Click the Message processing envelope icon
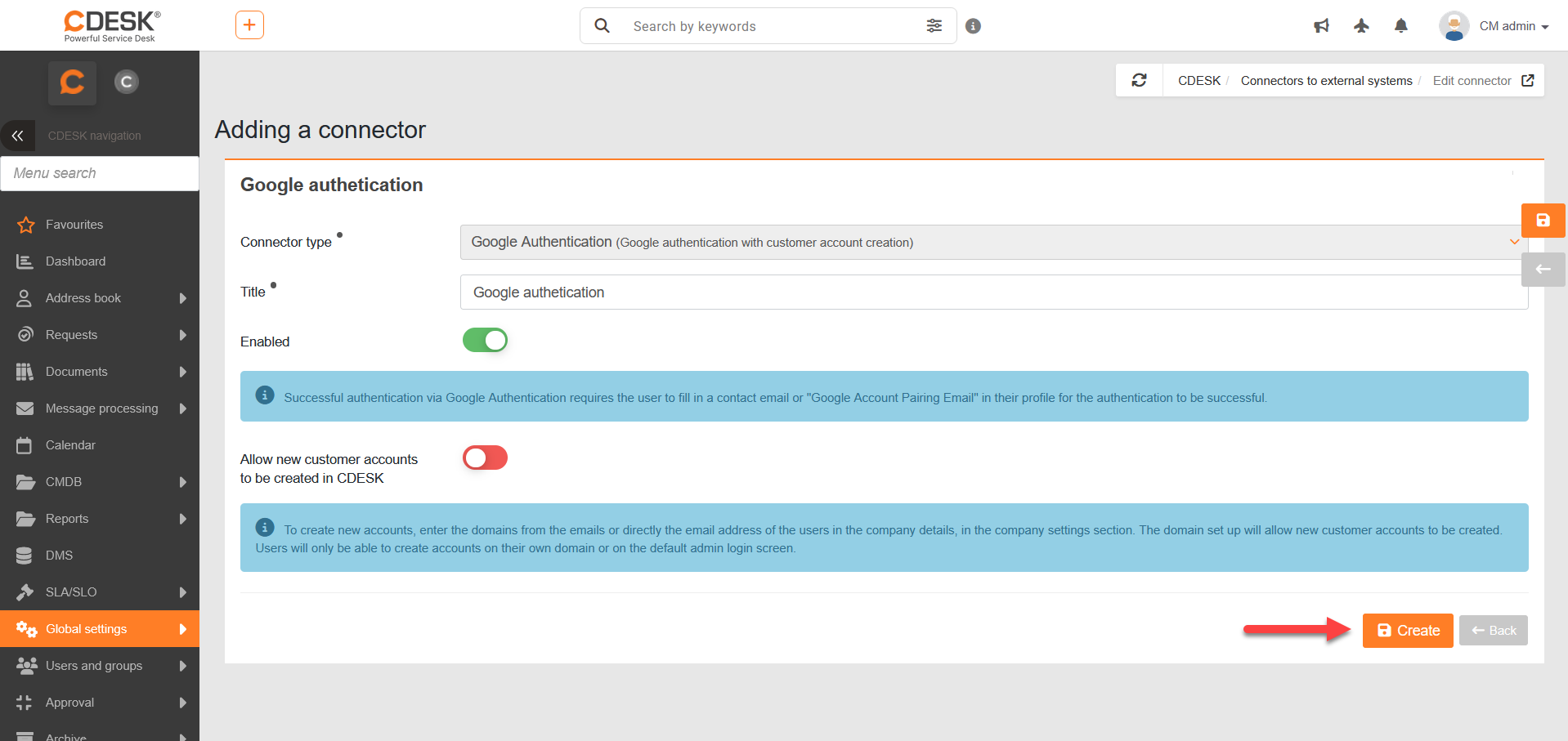Viewport: 1568px width, 741px height. [25, 408]
